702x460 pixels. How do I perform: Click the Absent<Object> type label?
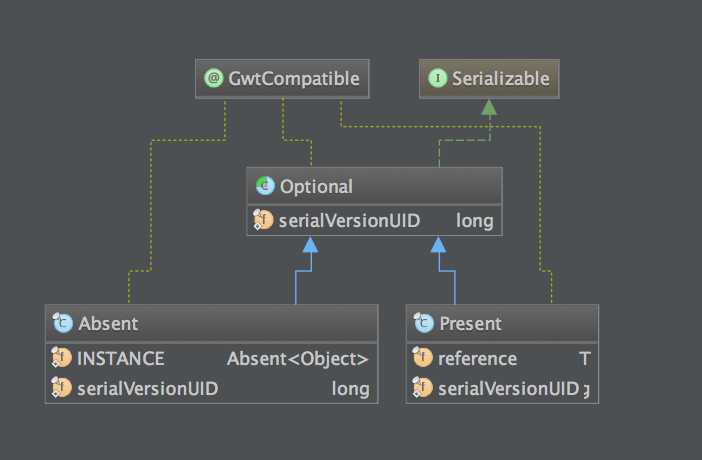click(298, 358)
